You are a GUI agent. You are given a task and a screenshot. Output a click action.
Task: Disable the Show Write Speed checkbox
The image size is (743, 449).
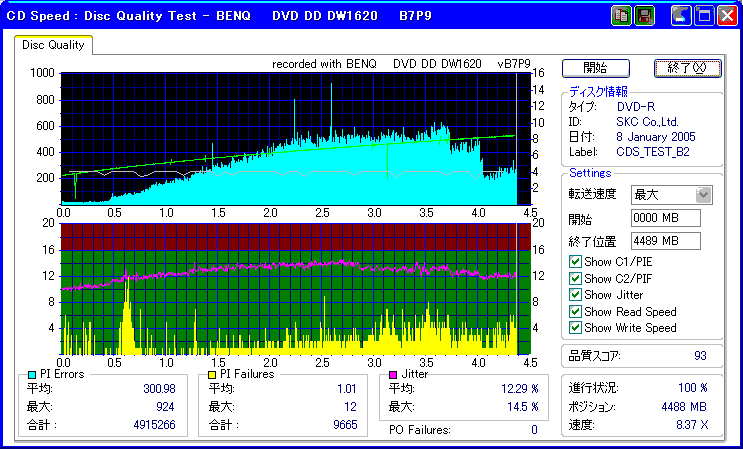575,327
